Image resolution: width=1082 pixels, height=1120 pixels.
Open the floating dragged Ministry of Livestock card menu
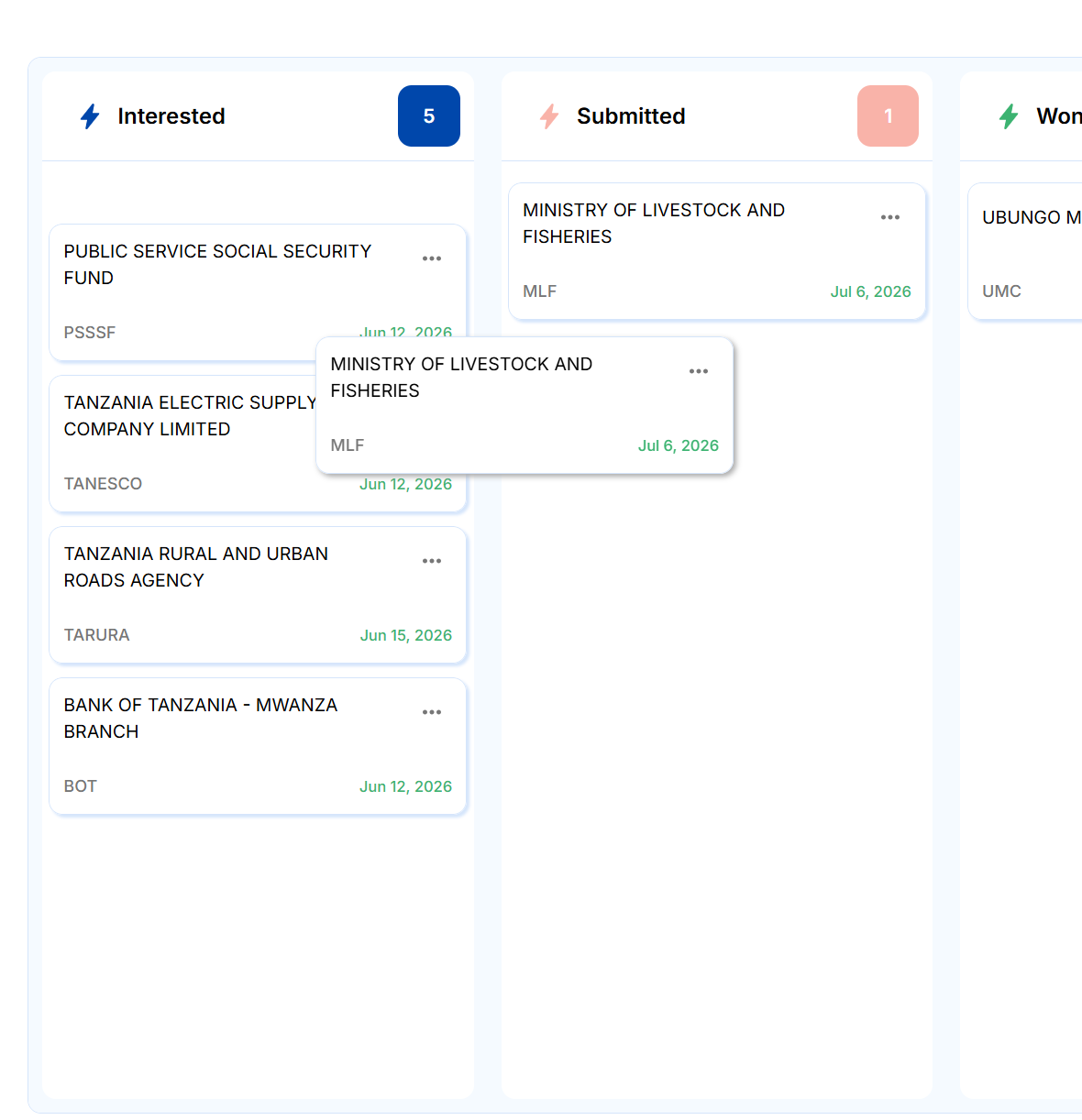[699, 371]
